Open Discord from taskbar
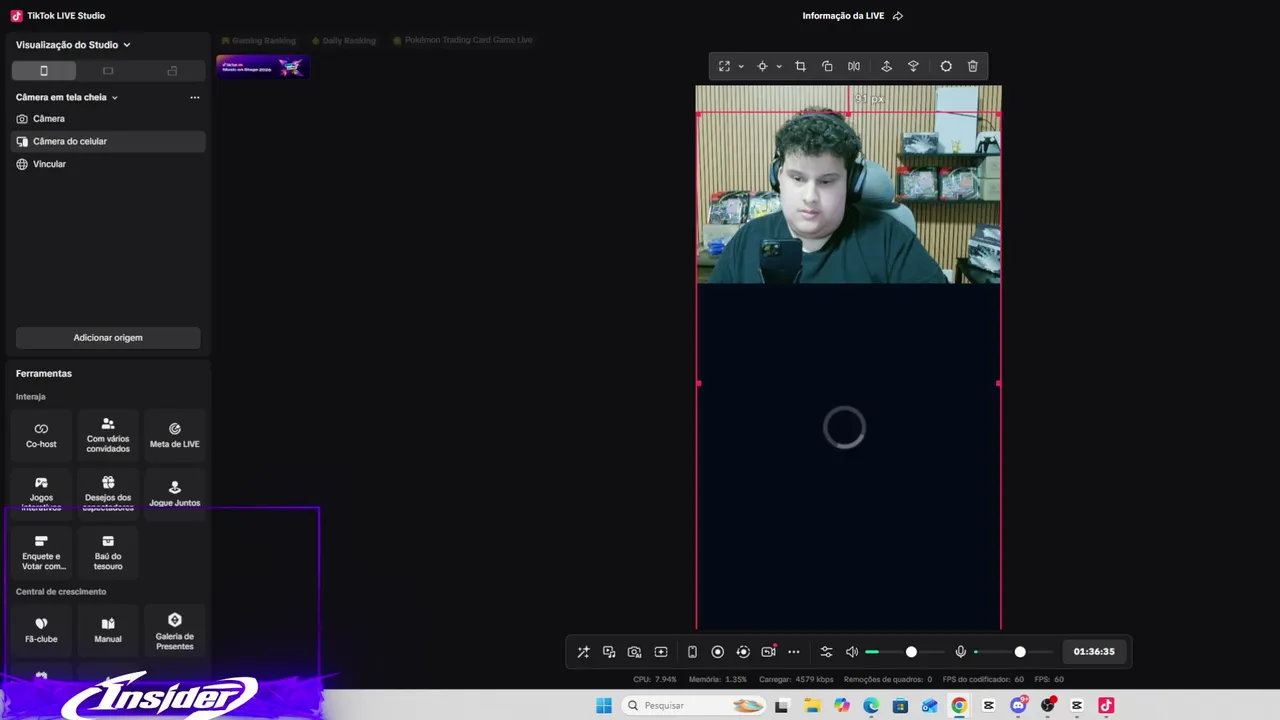The width and height of the screenshot is (1280, 720). click(1018, 706)
